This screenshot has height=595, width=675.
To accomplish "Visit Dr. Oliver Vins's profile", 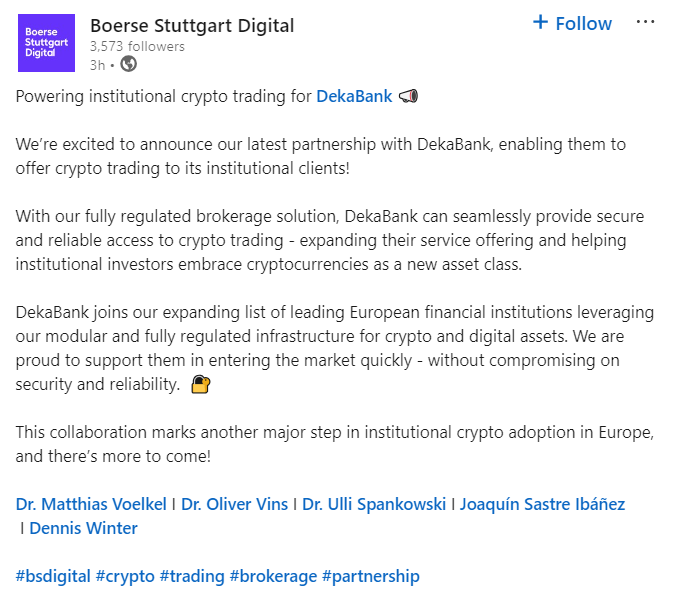I will (234, 504).
